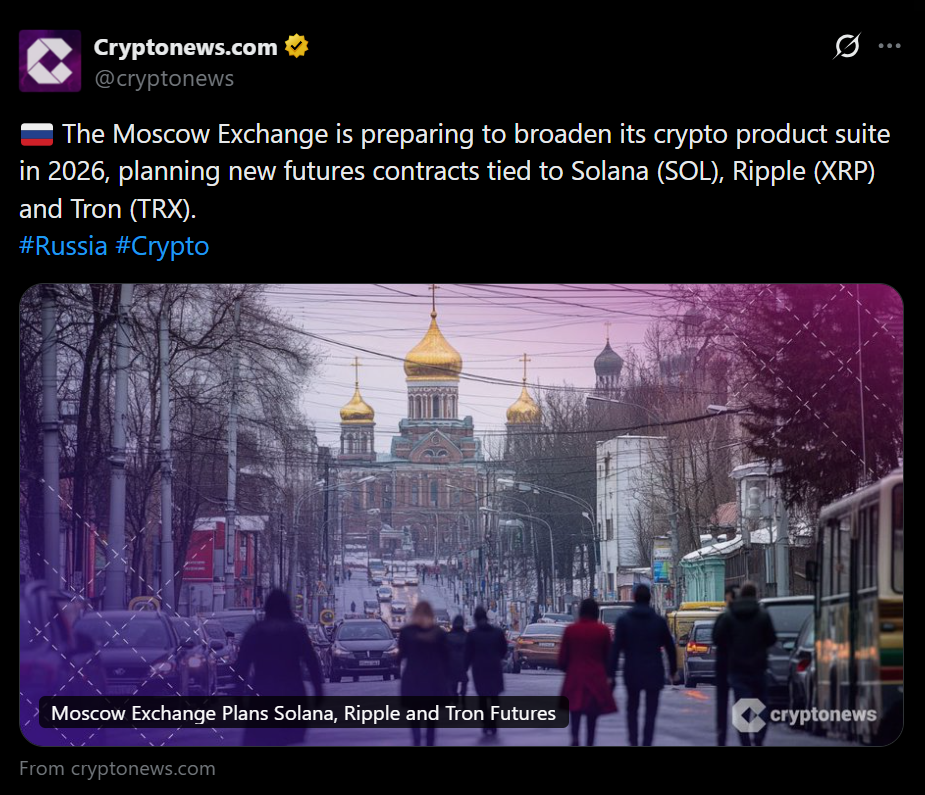
Task: Visit the @cryptonews handle
Action: [163, 78]
